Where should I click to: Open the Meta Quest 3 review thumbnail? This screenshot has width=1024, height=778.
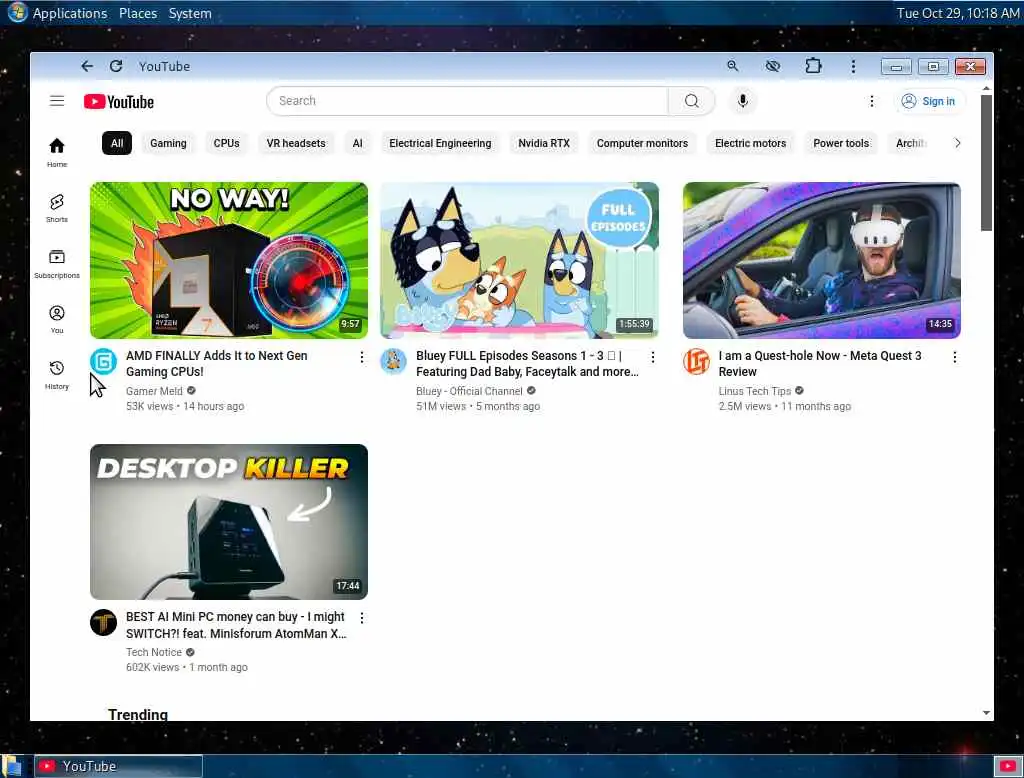click(x=822, y=260)
